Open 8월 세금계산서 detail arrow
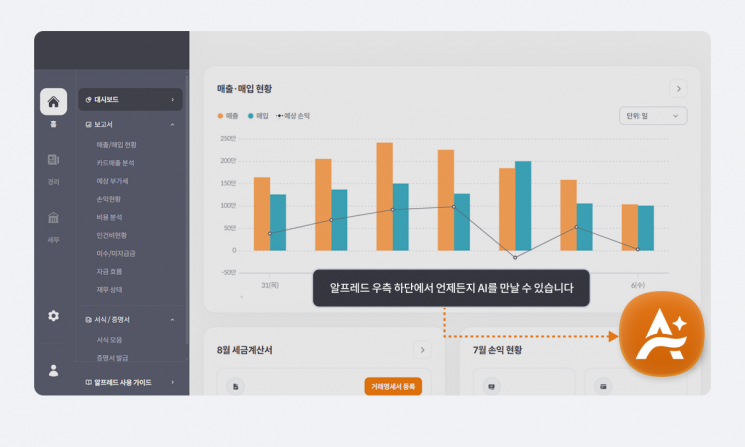Screen dimensions: 745x447 [422, 350]
